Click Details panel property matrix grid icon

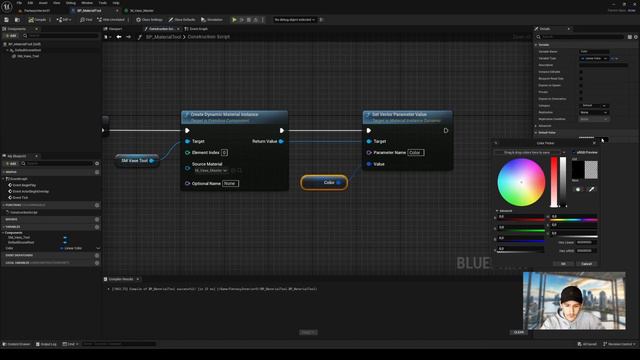coord(629,37)
